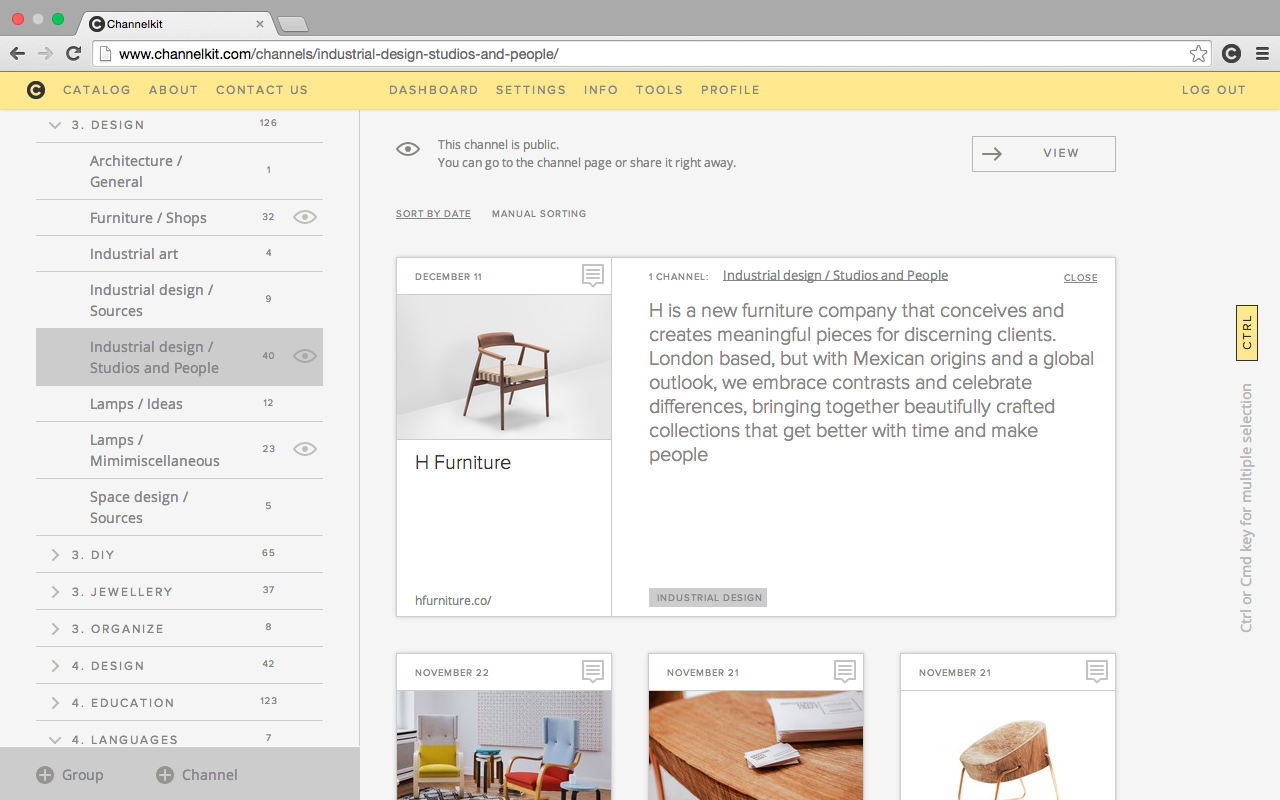Viewport: 1280px width, 800px height.
Task: Open comment icon on last November 21 card
Action: (1097, 672)
